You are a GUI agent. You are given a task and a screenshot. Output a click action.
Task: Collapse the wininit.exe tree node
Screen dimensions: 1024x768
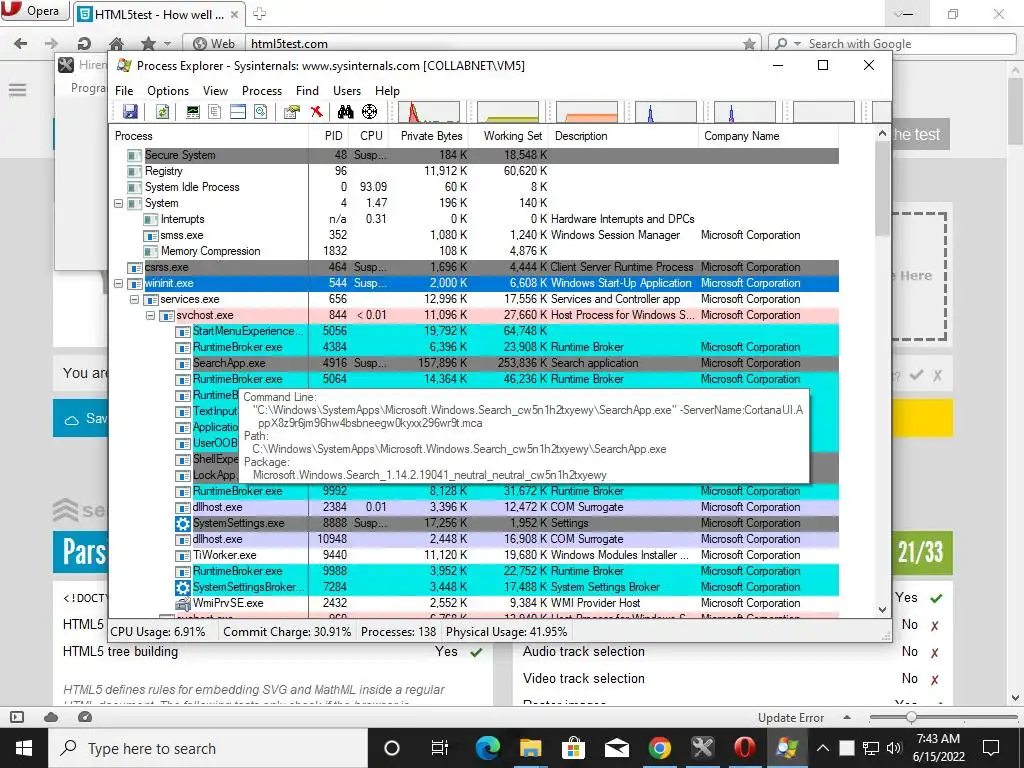(x=118, y=283)
